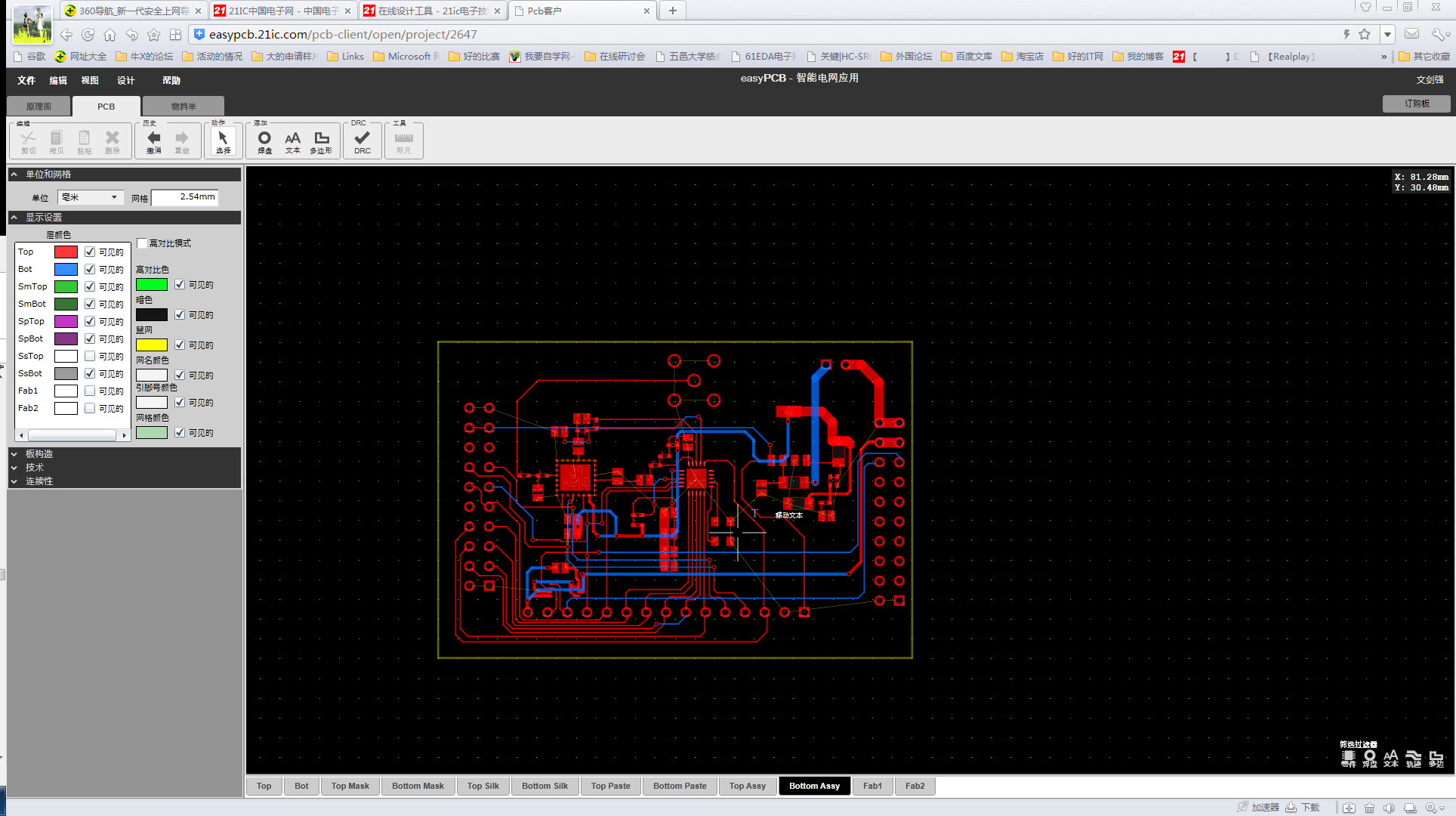Open new browser tab with plus
Screen dimensions: 1456x816
[672, 11]
